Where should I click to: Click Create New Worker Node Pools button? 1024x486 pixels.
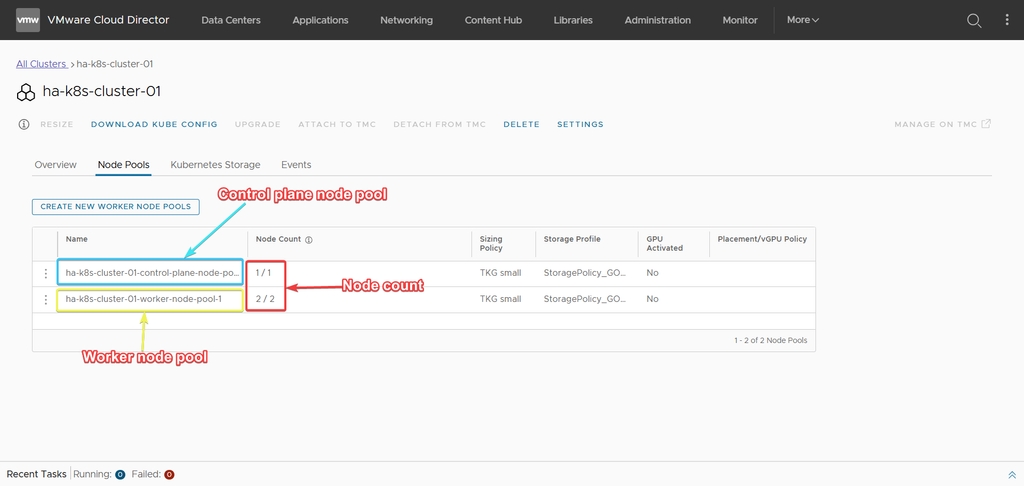[116, 207]
